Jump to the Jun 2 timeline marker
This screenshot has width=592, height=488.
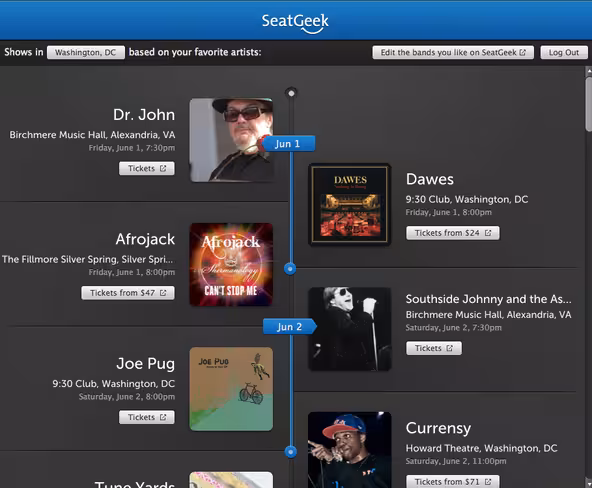pos(290,326)
